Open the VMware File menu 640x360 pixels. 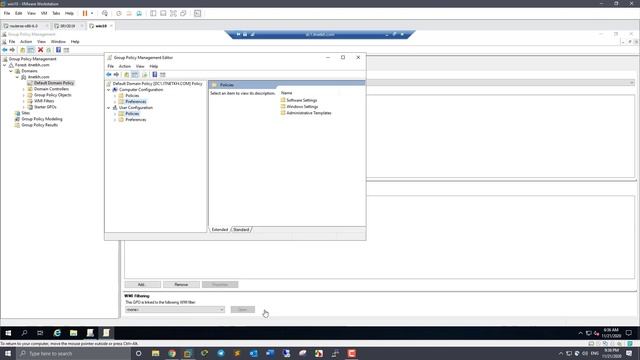(7, 13)
